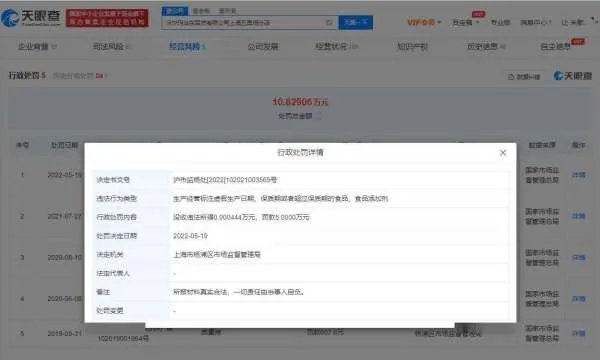This screenshot has width=600, height=360.
Task: Open the user account name menu
Action: [x=572, y=23]
